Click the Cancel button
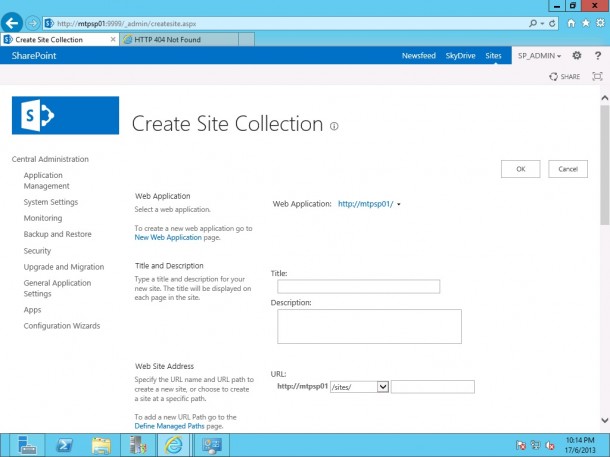 click(x=568, y=169)
